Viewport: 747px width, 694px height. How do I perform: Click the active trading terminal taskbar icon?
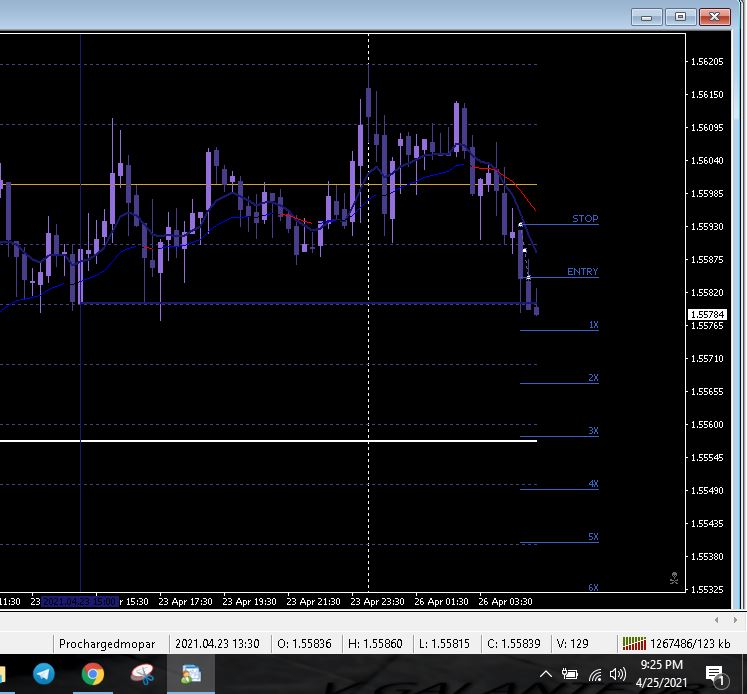click(x=191, y=674)
